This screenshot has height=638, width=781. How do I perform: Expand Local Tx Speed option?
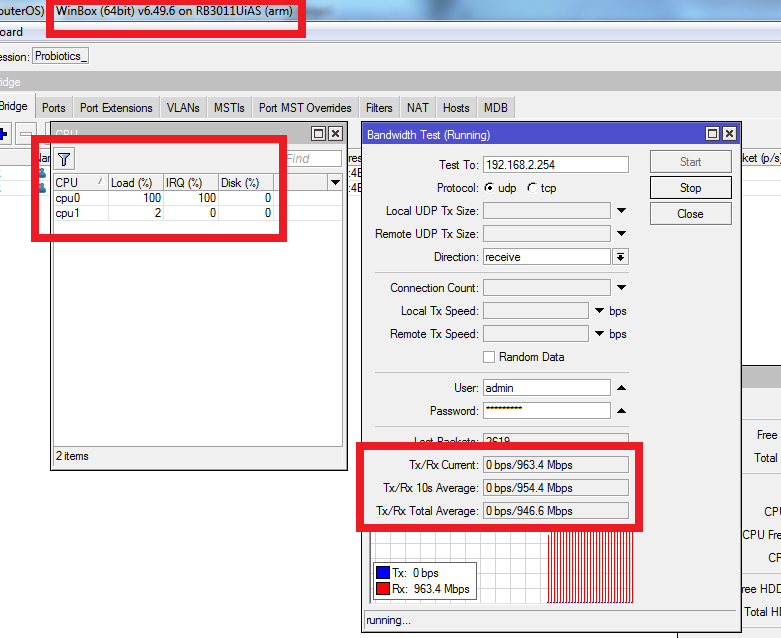(x=599, y=311)
